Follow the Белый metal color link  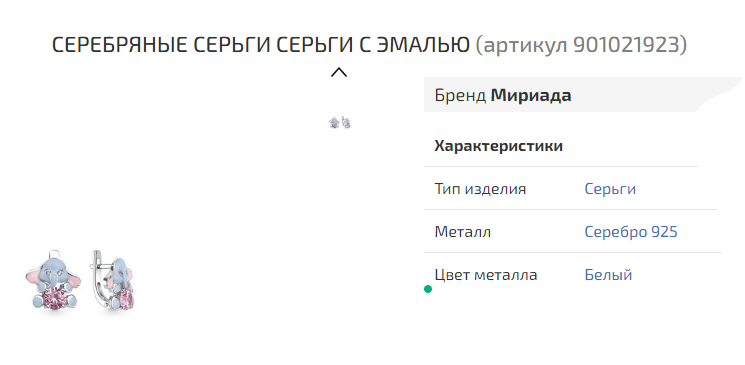pos(608,275)
